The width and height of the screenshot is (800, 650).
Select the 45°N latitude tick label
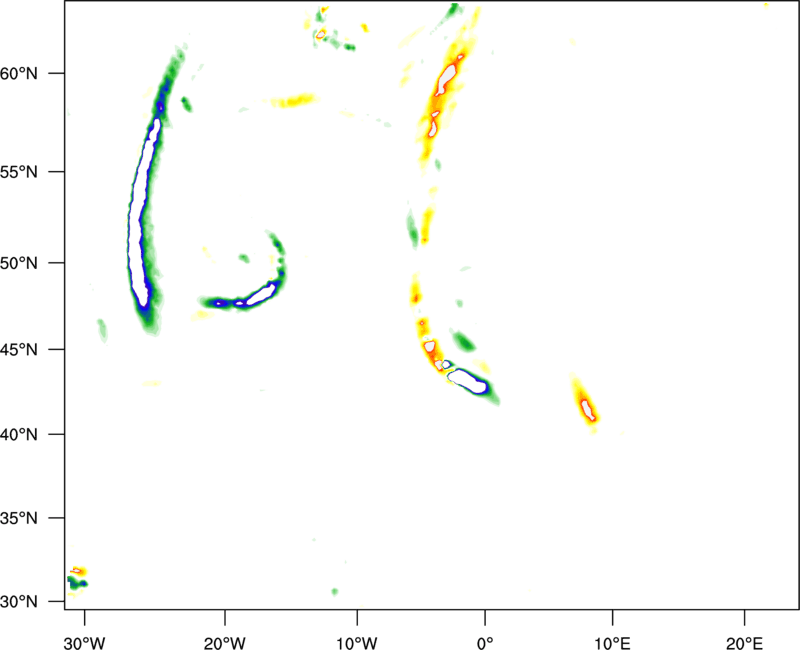point(19,350)
